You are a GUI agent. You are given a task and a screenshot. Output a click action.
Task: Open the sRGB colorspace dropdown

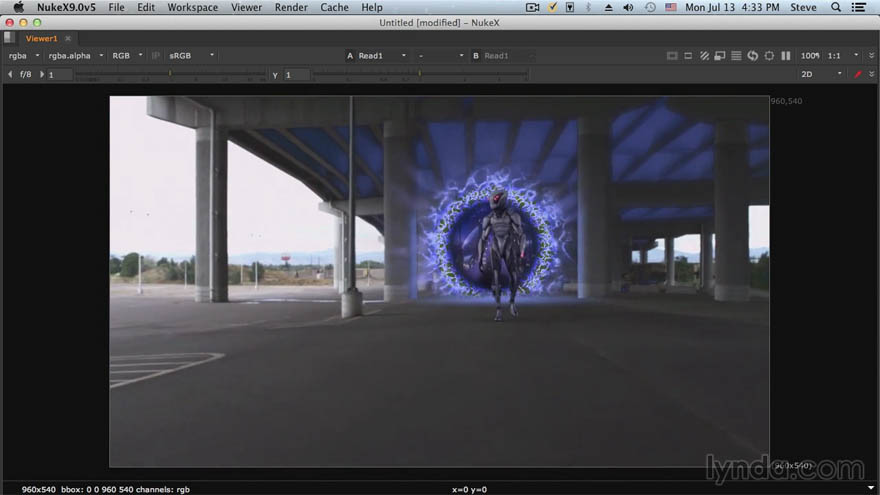click(191, 56)
